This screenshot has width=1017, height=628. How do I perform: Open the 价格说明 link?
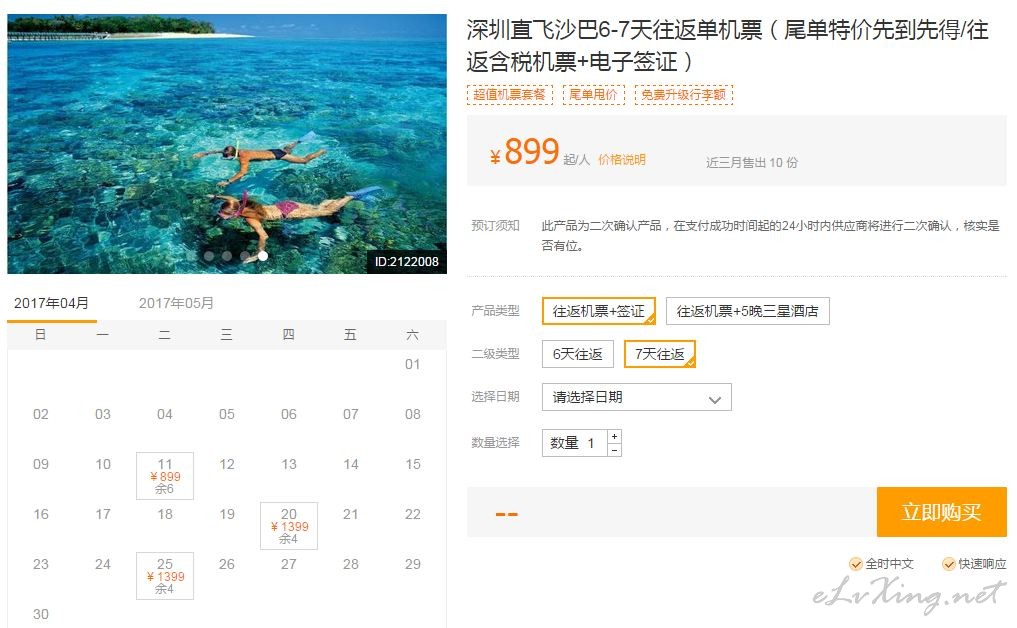(x=621, y=160)
